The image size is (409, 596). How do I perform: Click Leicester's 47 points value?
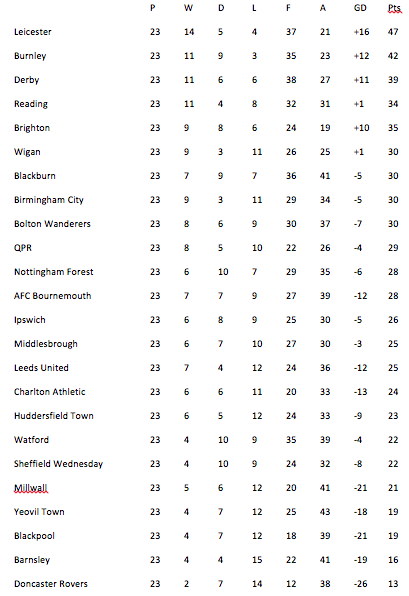tap(393, 32)
